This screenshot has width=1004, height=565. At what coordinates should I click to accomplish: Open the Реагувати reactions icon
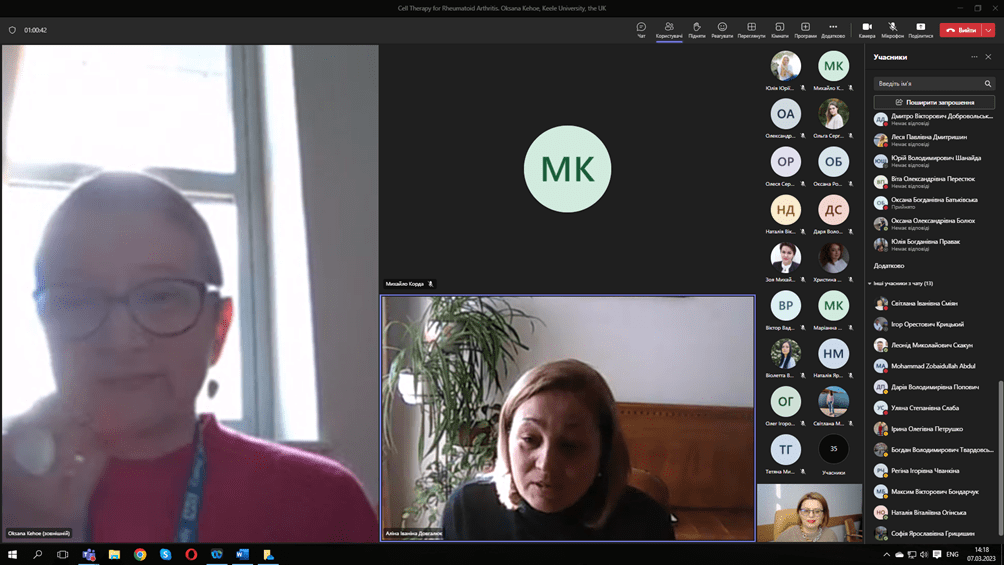pyautogui.click(x=722, y=30)
